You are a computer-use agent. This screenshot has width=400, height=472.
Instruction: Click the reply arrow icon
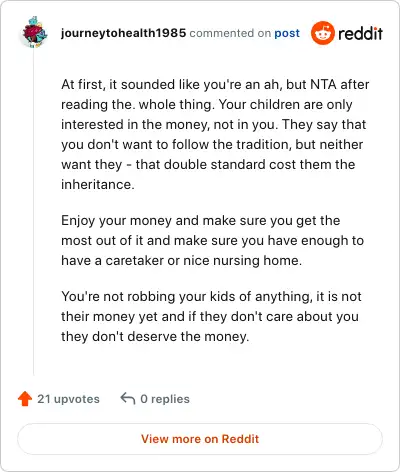128,398
